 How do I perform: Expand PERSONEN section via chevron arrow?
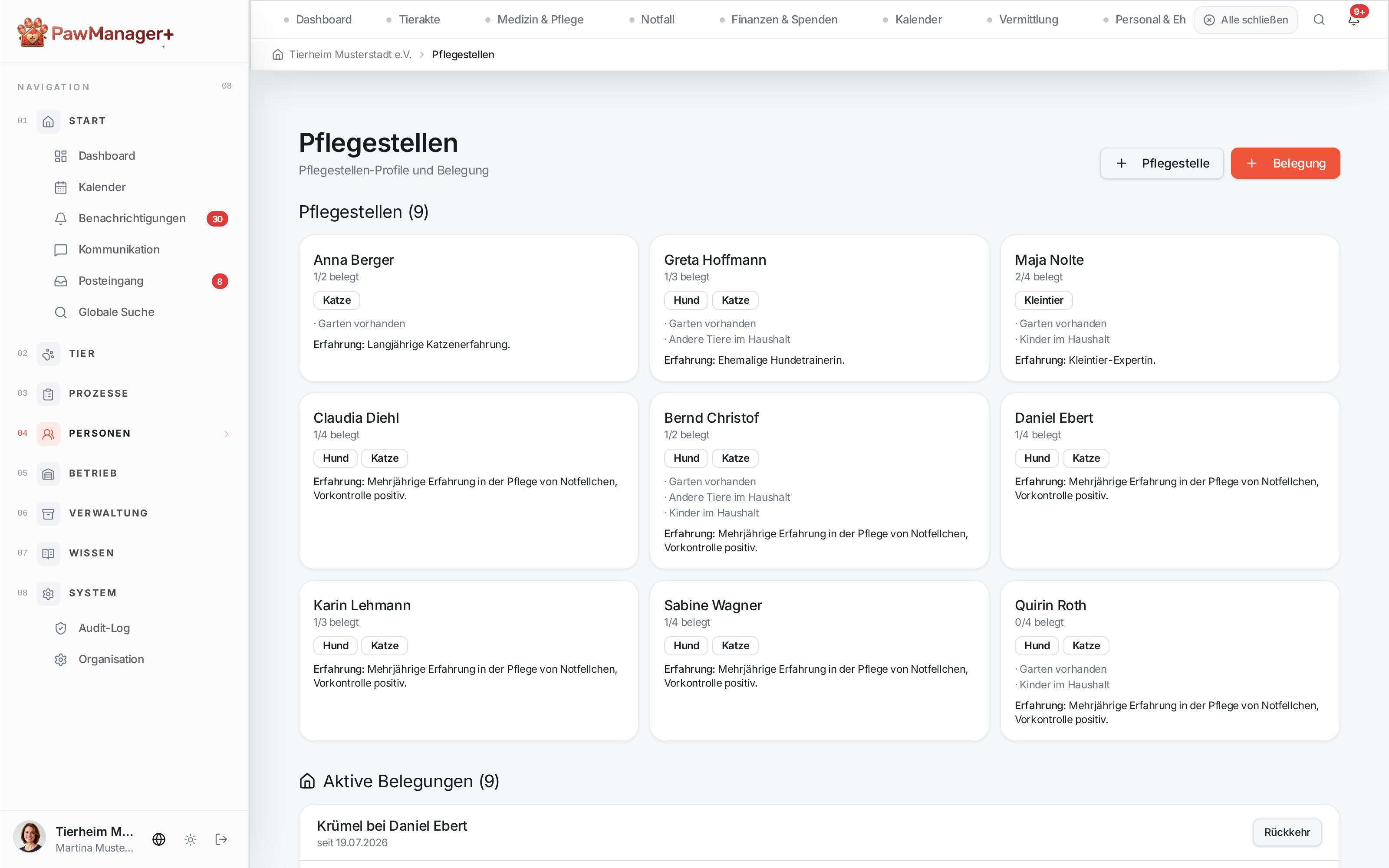click(x=227, y=434)
